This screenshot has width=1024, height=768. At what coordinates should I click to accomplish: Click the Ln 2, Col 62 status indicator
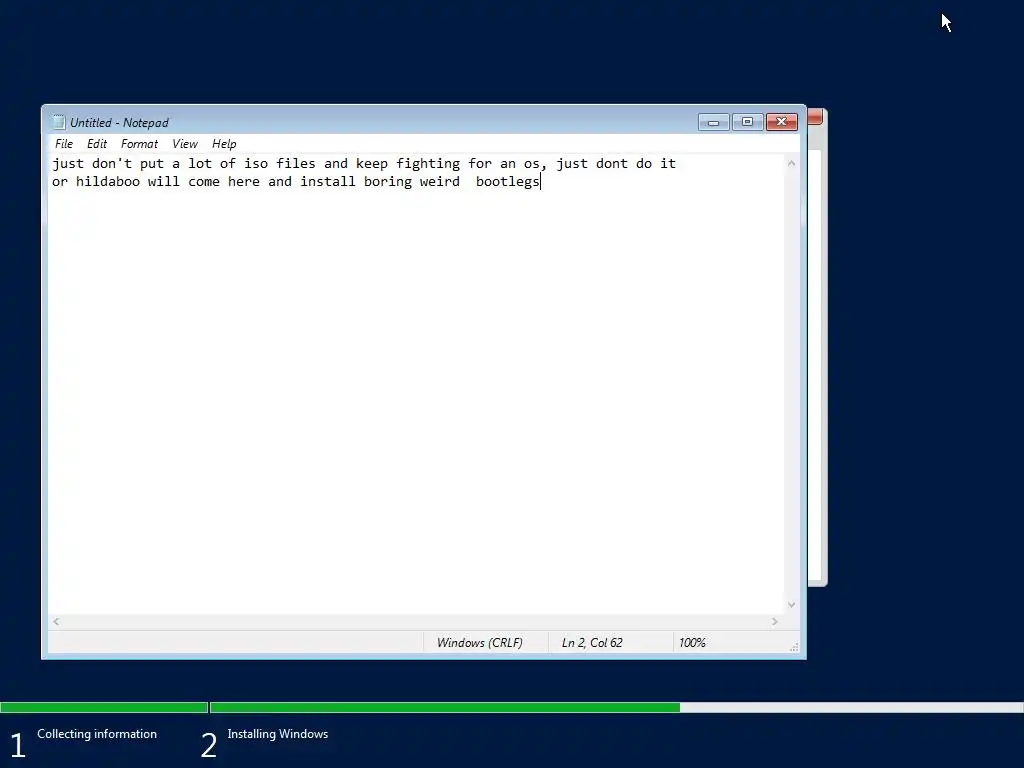[592, 643]
